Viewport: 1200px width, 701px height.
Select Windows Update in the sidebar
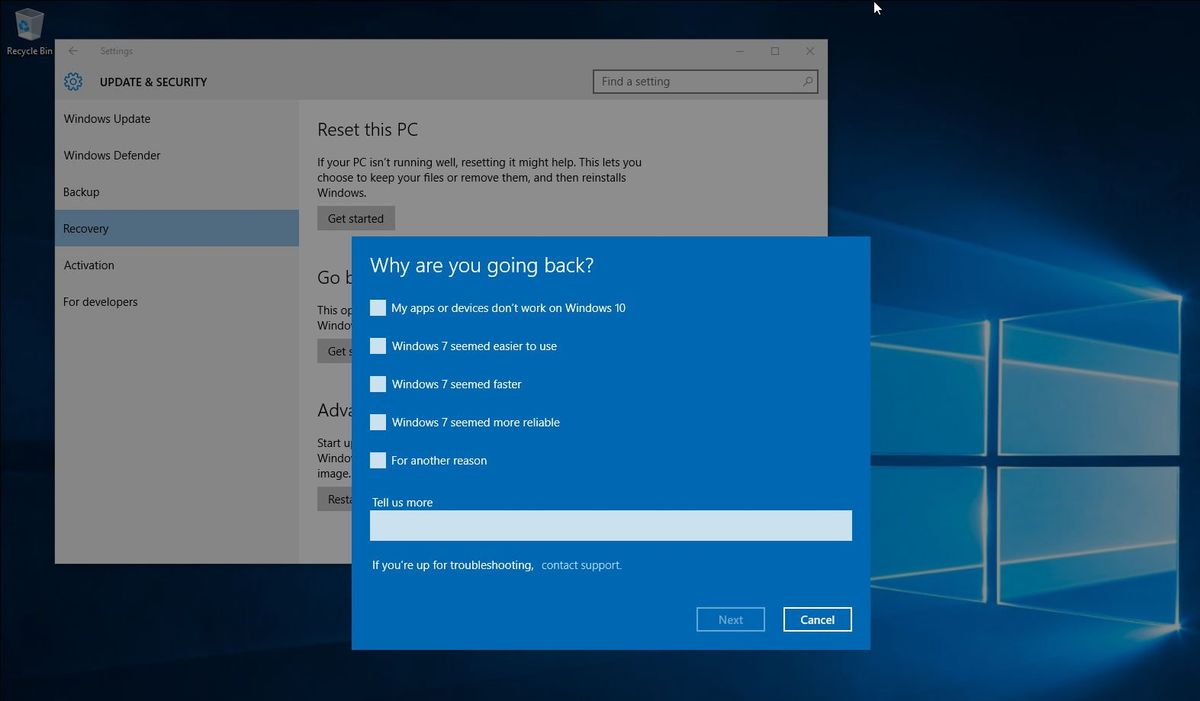click(107, 118)
